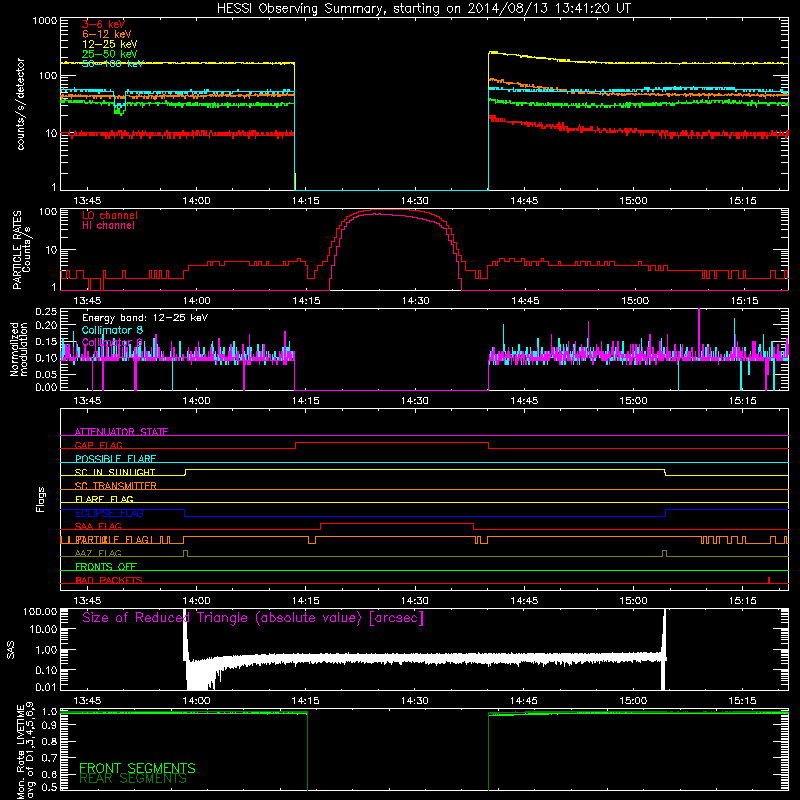The width and height of the screenshot is (800, 800).
Task: Click the raised GAP flag segment
Action: tap(392, 443)
